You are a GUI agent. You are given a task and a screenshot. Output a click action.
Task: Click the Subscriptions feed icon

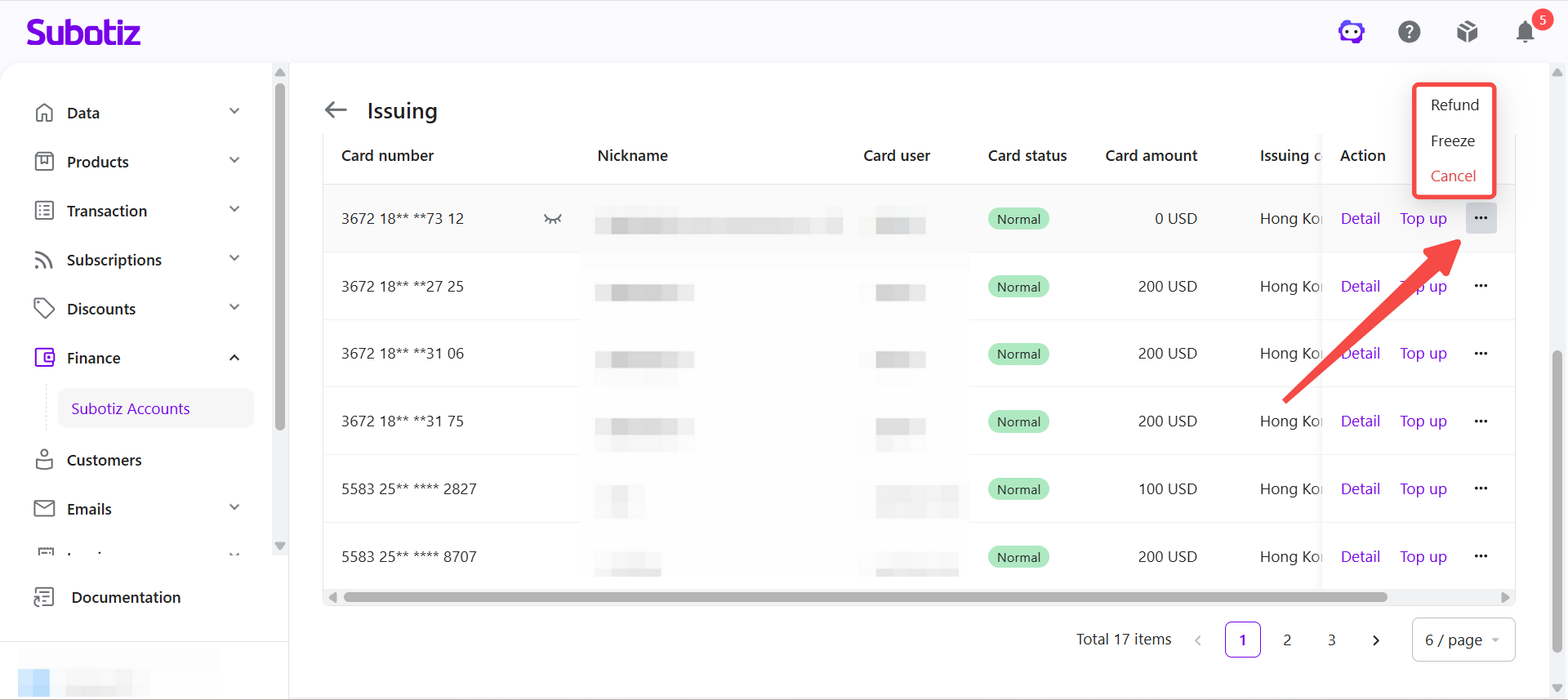coord(44,260)
